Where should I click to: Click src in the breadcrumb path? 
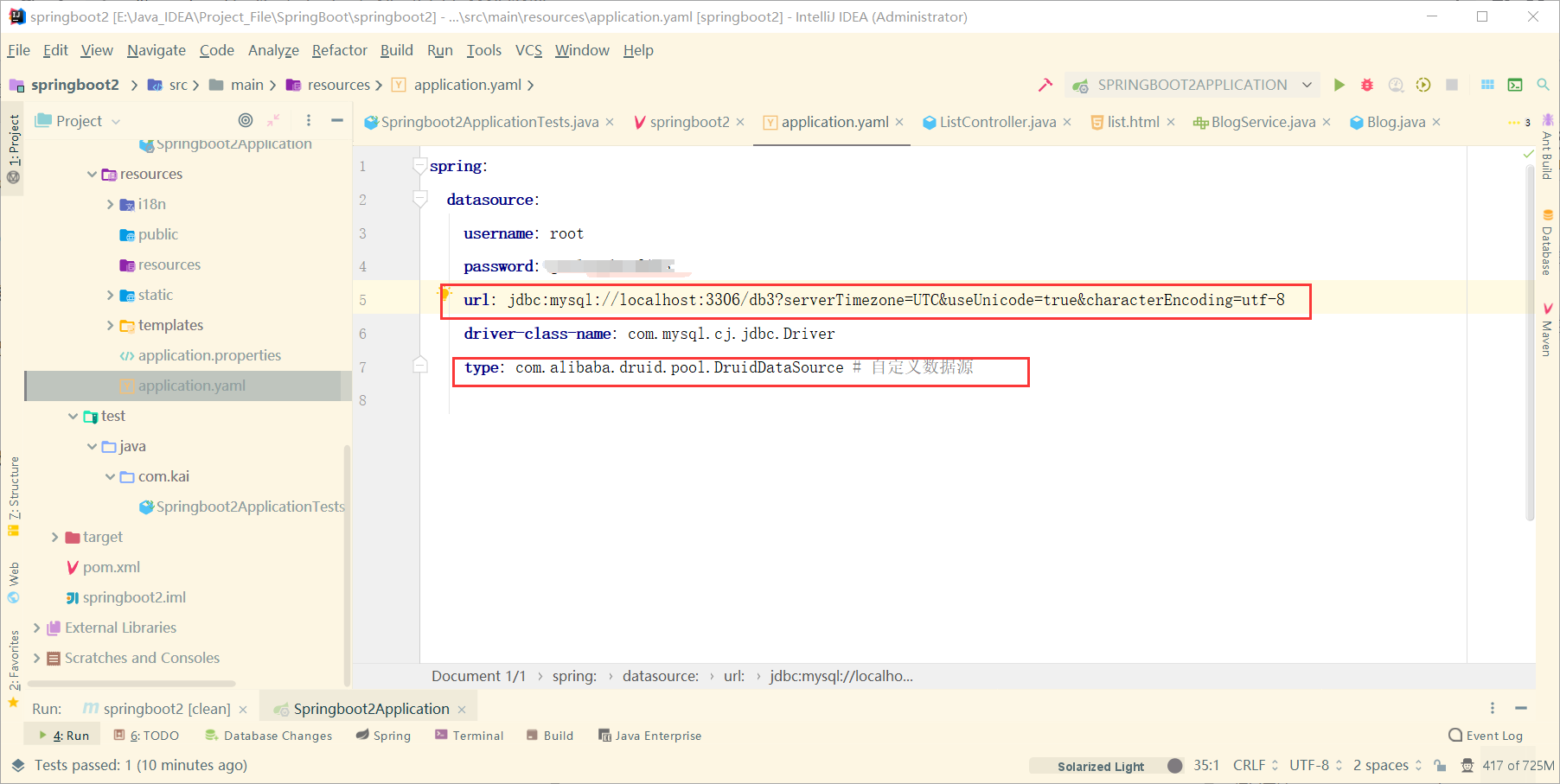click(x=178, y=85)
